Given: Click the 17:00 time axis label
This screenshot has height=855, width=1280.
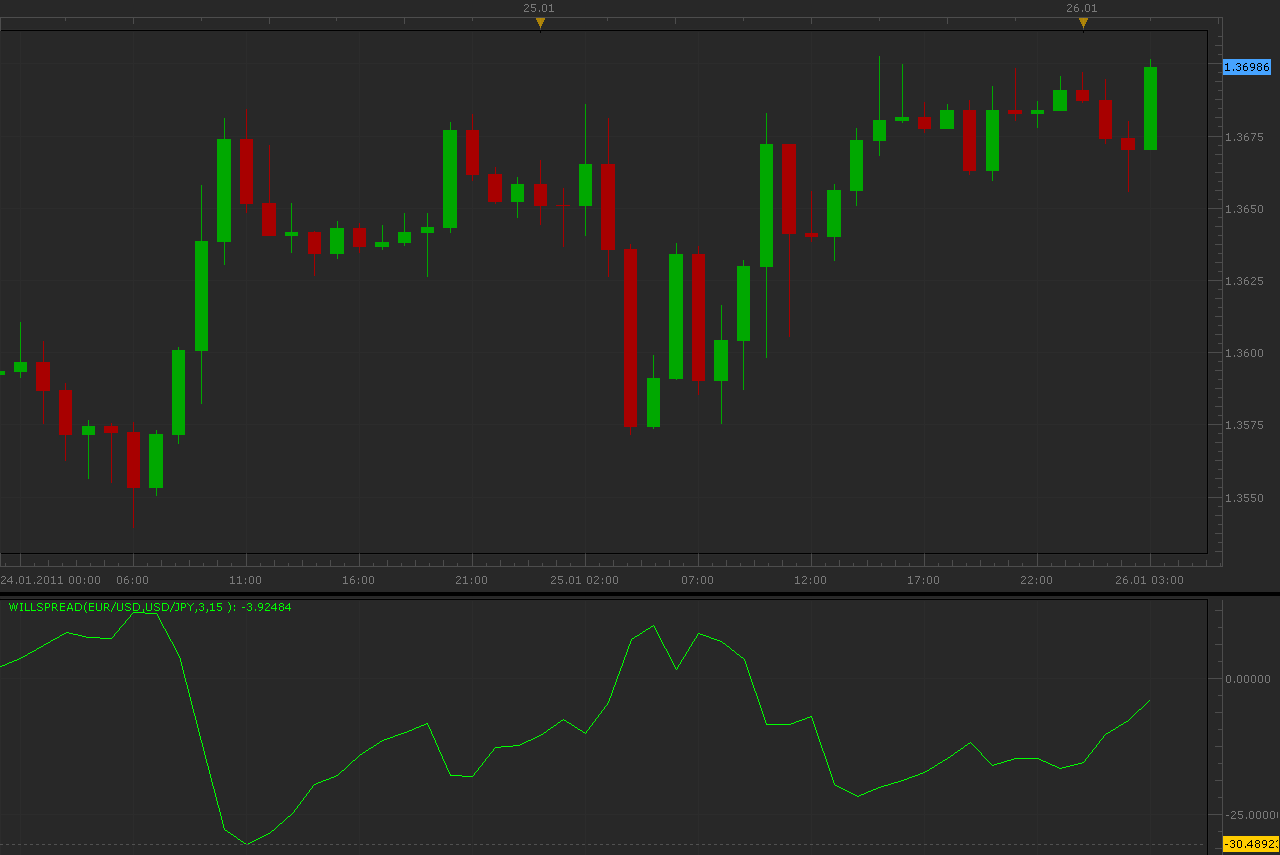Looking at the screenshot, I should point(924,580).
